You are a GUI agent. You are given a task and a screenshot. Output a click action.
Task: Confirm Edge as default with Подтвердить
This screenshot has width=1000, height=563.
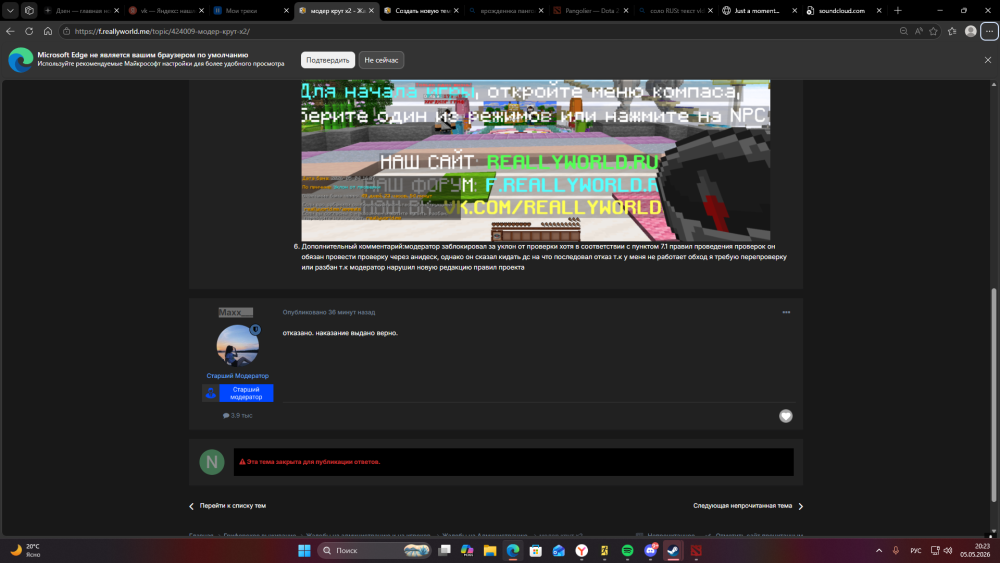(x=328, y=60)
